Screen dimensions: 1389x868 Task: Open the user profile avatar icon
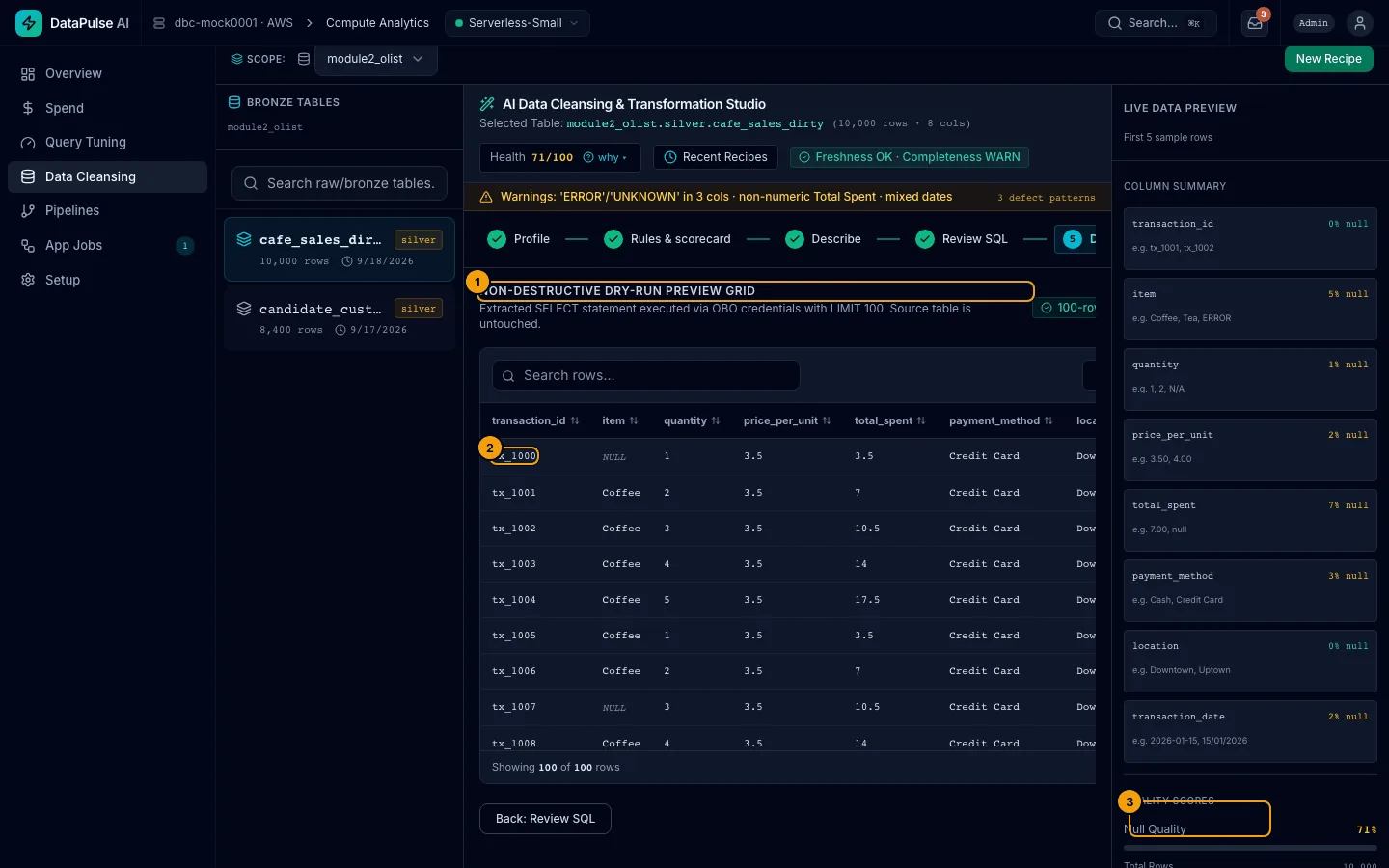(x=1360, y=23)
